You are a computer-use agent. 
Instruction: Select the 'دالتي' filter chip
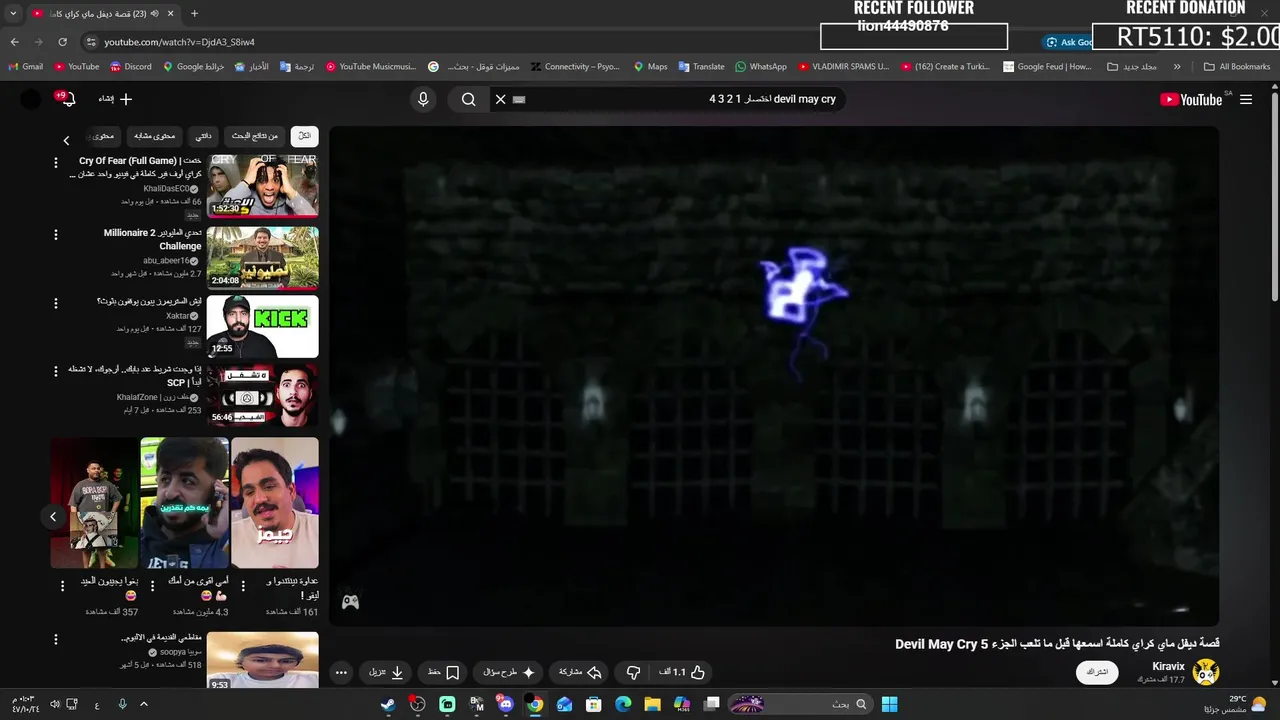[x=203, y=136]
